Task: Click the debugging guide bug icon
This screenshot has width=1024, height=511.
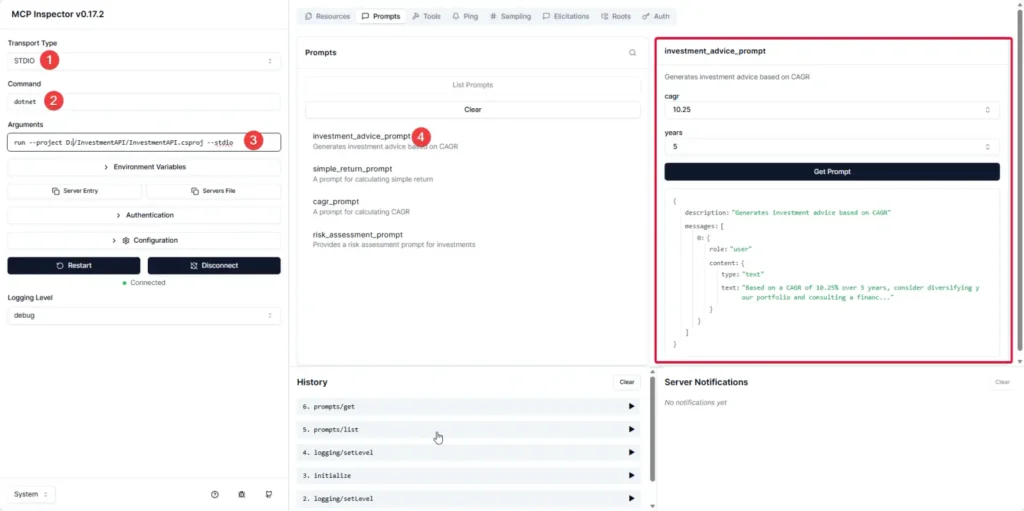Action: [241, 494]
